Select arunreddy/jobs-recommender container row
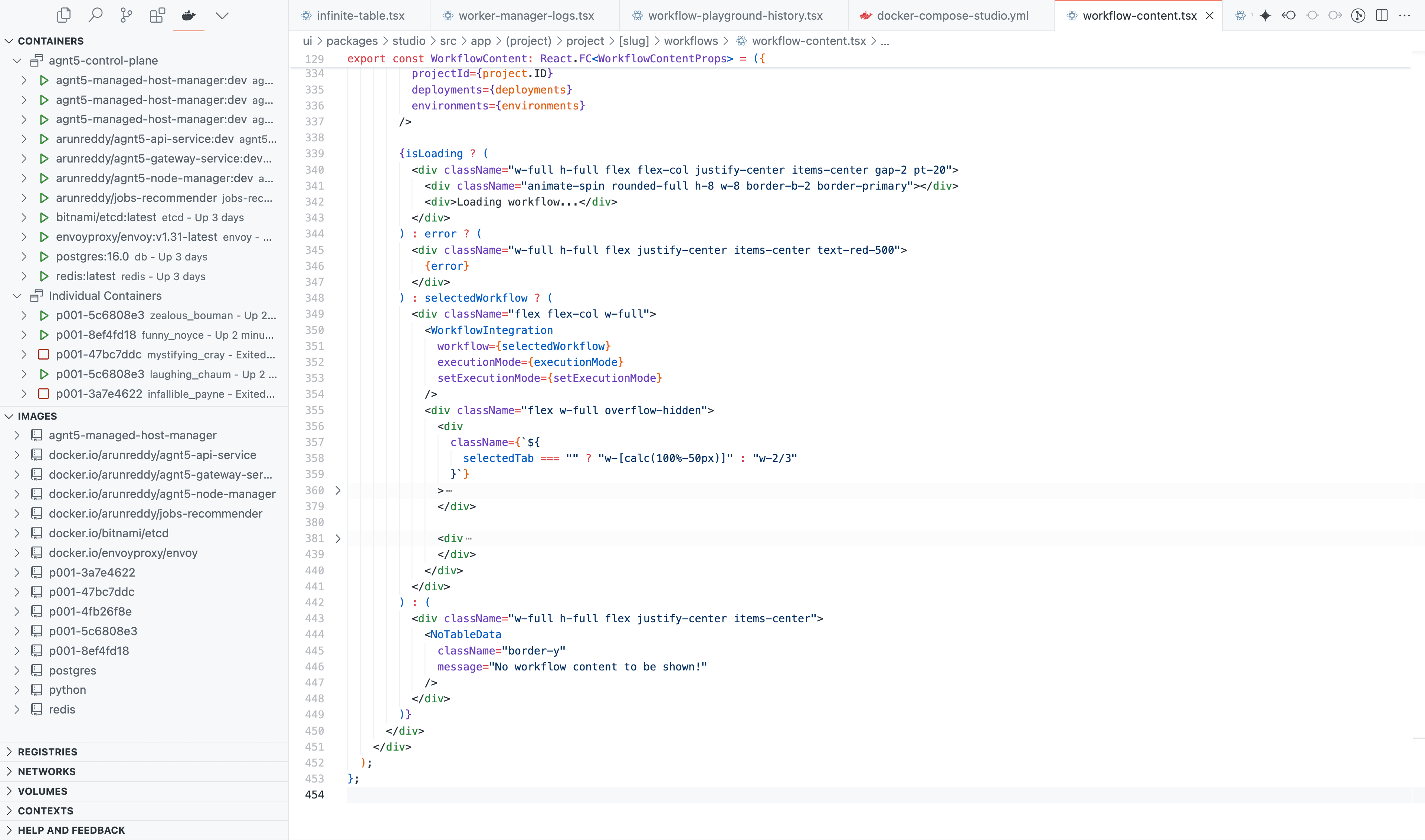This screenshot has width=1425, height=840. [x=144, y=197]
